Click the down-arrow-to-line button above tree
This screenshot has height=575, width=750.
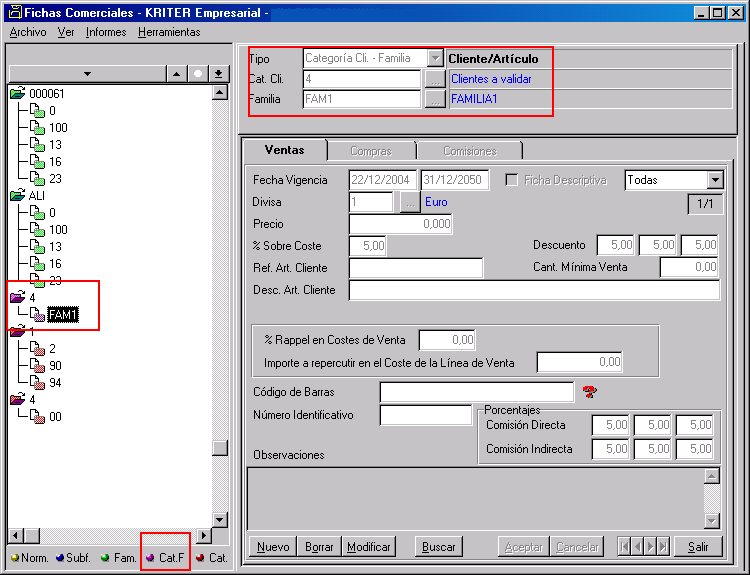218,74
